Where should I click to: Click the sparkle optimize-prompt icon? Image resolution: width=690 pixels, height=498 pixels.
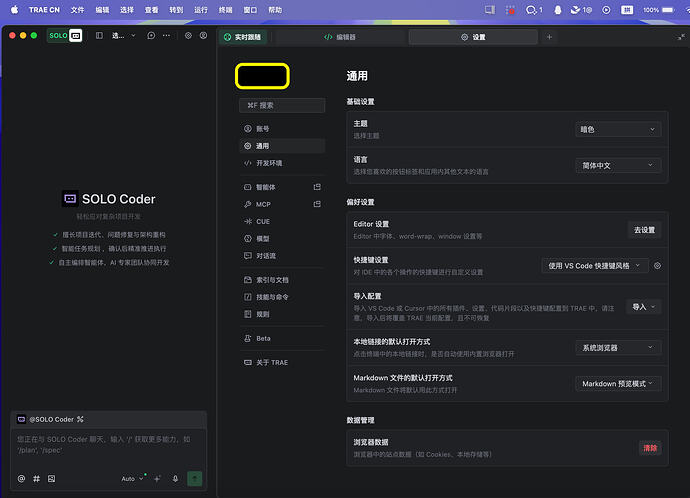[x=157, y=479]
